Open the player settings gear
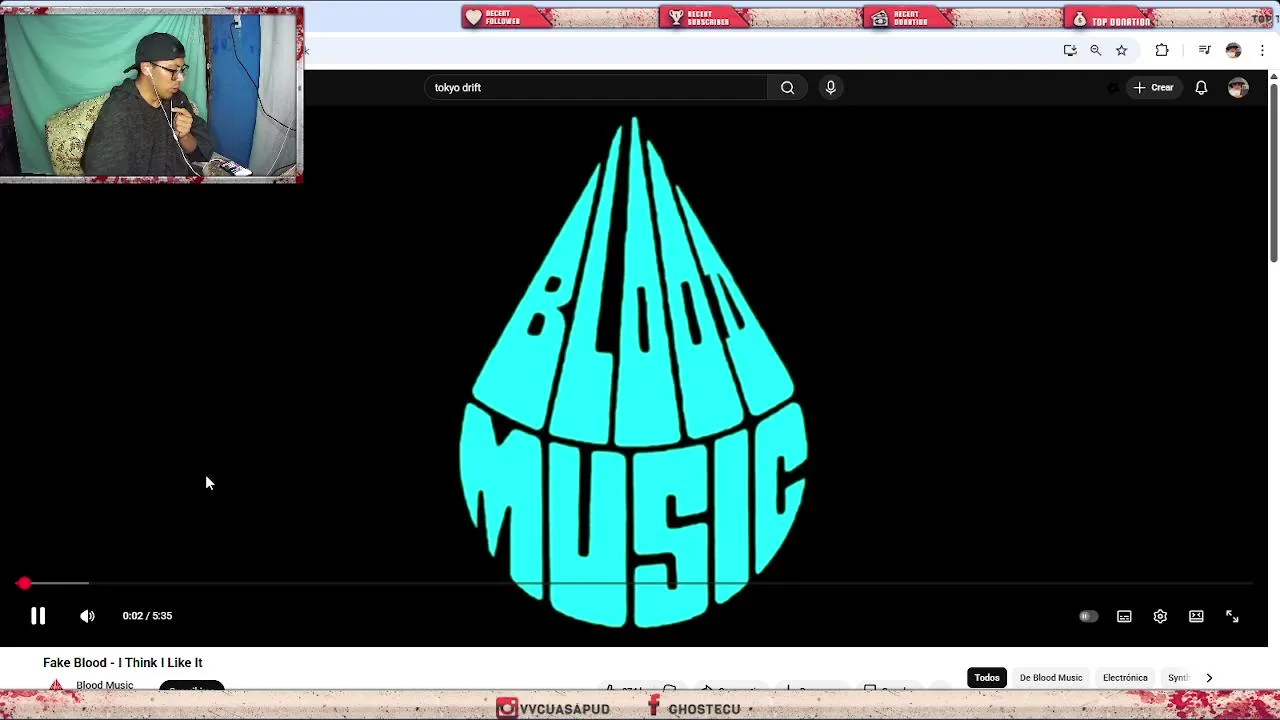 pos(1160,616)
